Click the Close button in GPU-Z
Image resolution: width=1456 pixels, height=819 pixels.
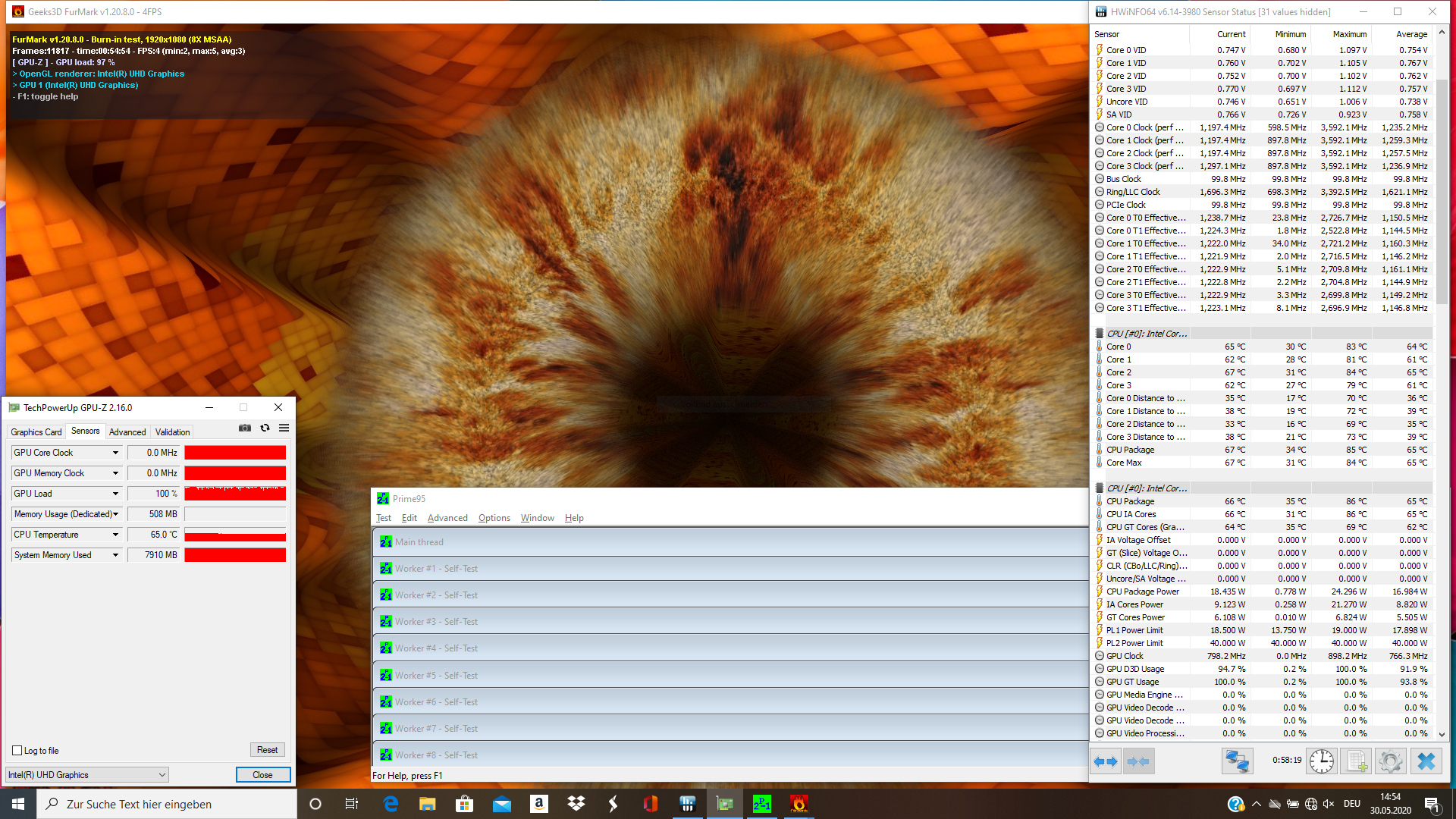(x=262, y=775)
